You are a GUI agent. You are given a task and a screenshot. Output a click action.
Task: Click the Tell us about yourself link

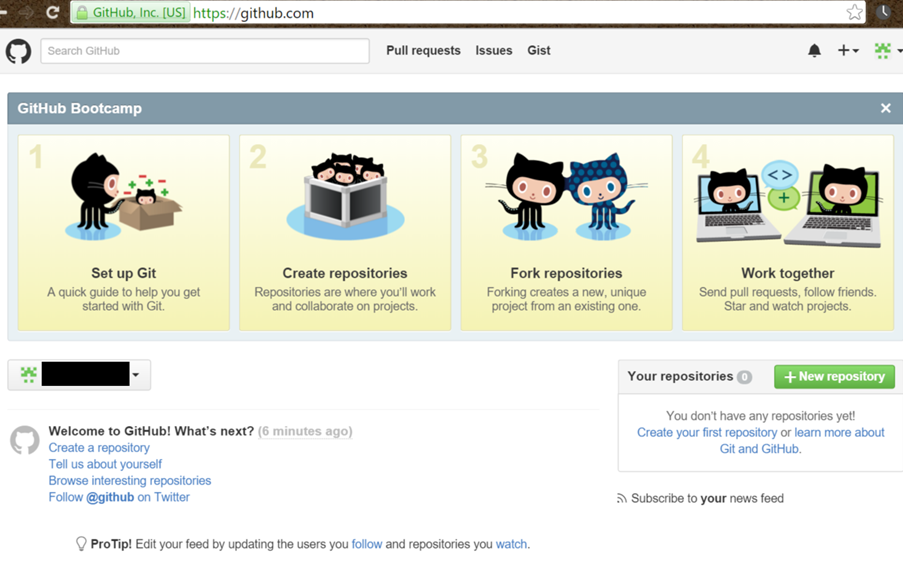click(105, 464)
